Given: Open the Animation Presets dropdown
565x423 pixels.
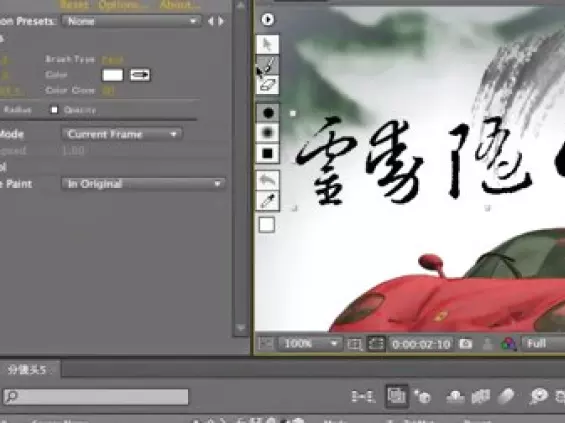Looking at the screenshot, I should point(131,21).
